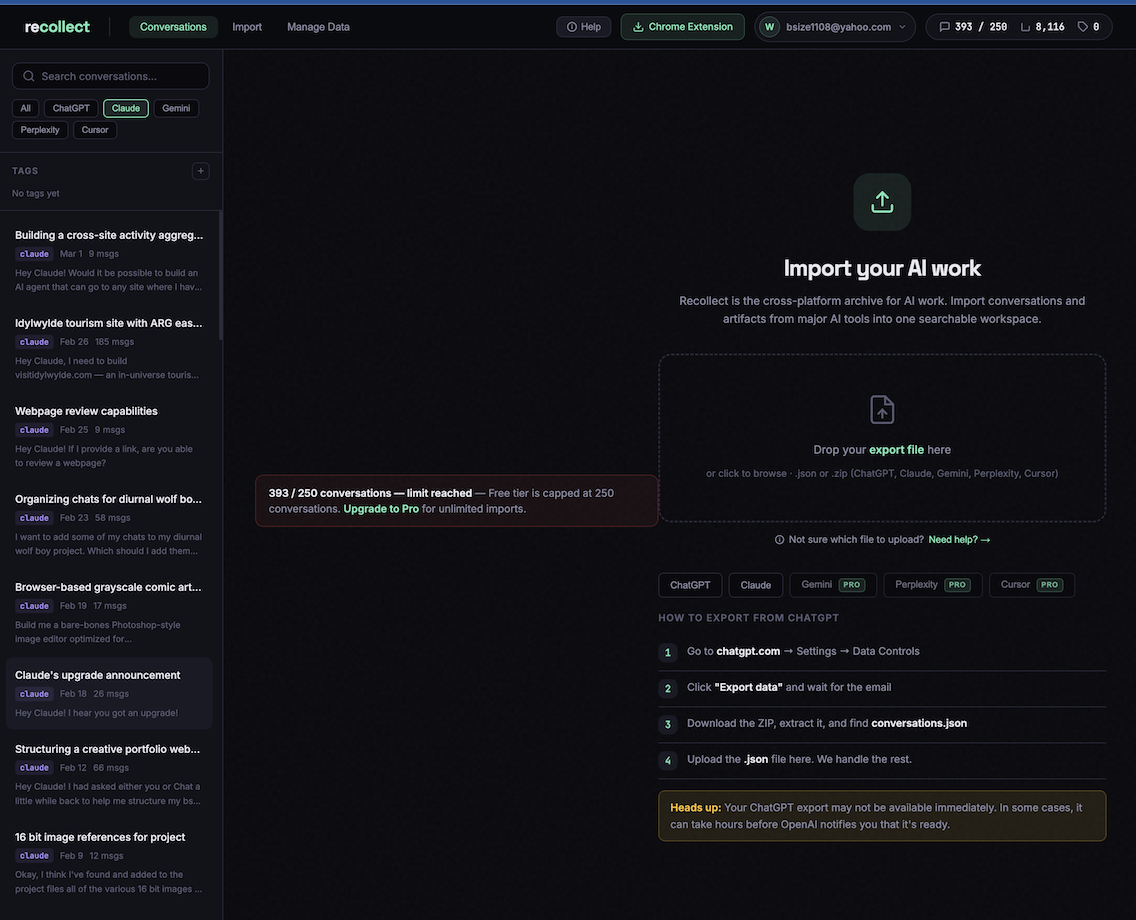Click the Search conversations input field
The image size is (1136, 920).
coord(111,76)
